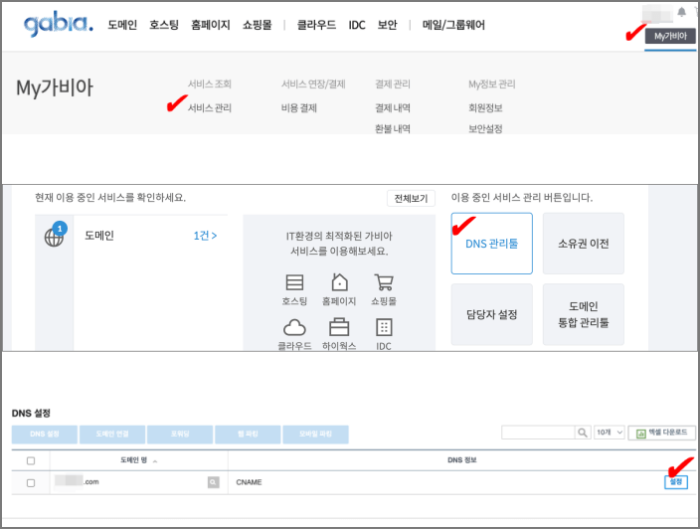Click the 담당자 설정 button
Screen dimensions: 700x529
[x=492, y=314]
